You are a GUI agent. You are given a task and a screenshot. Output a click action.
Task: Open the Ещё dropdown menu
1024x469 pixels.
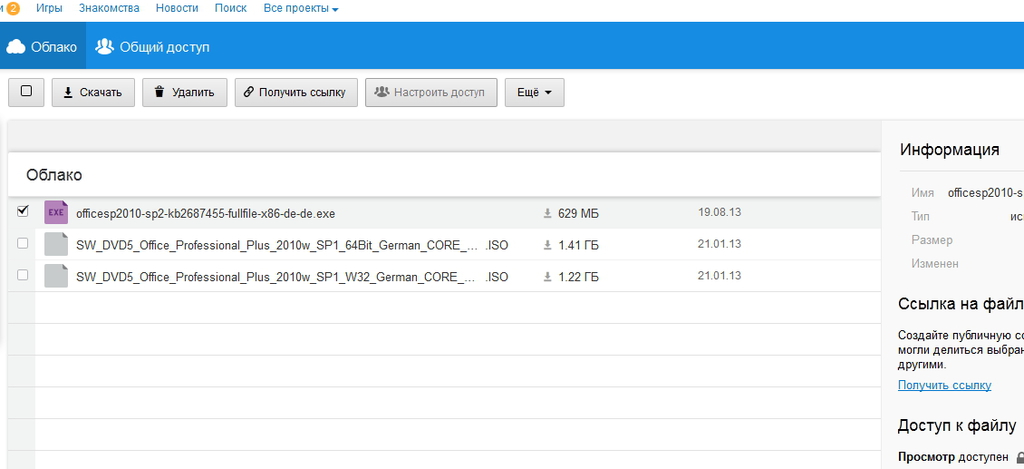[x=534, y=92]
